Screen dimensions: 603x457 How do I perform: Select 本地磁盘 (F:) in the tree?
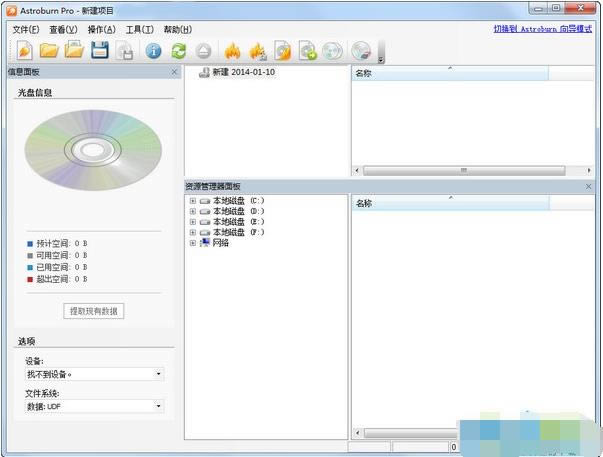coord(238,232)
